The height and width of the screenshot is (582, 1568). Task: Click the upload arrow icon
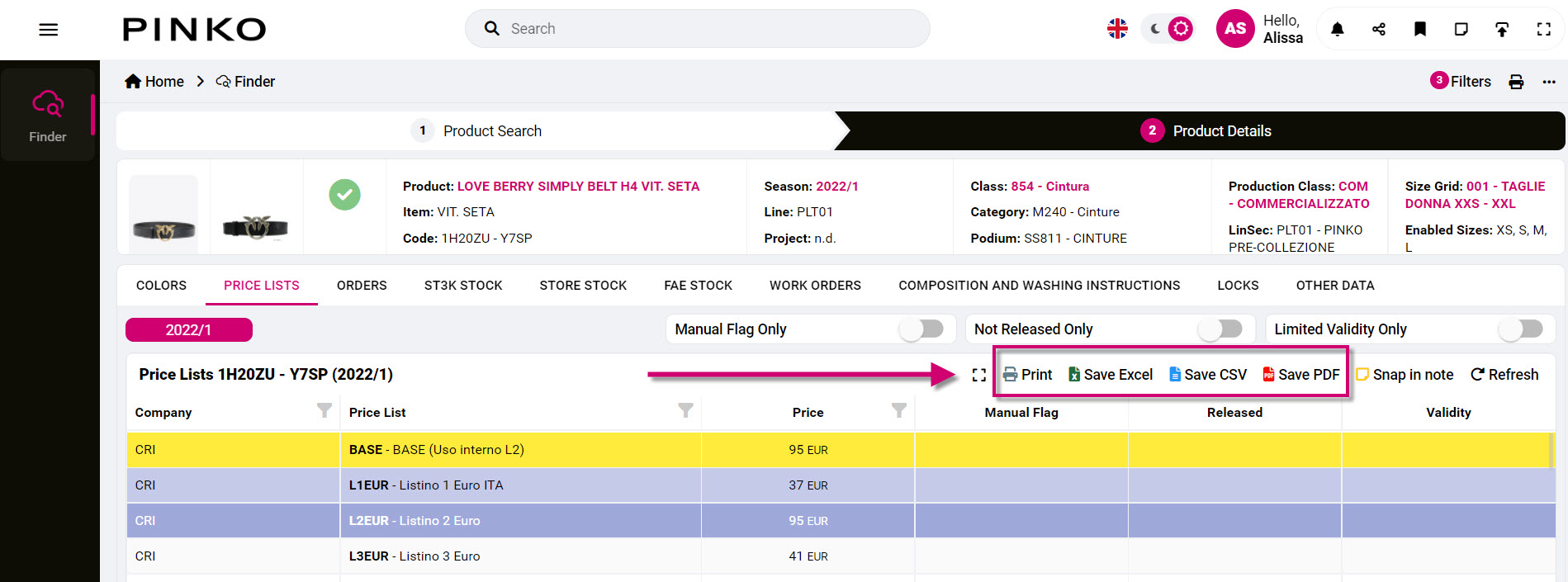pyautogui.click(x=1502, y=30)
